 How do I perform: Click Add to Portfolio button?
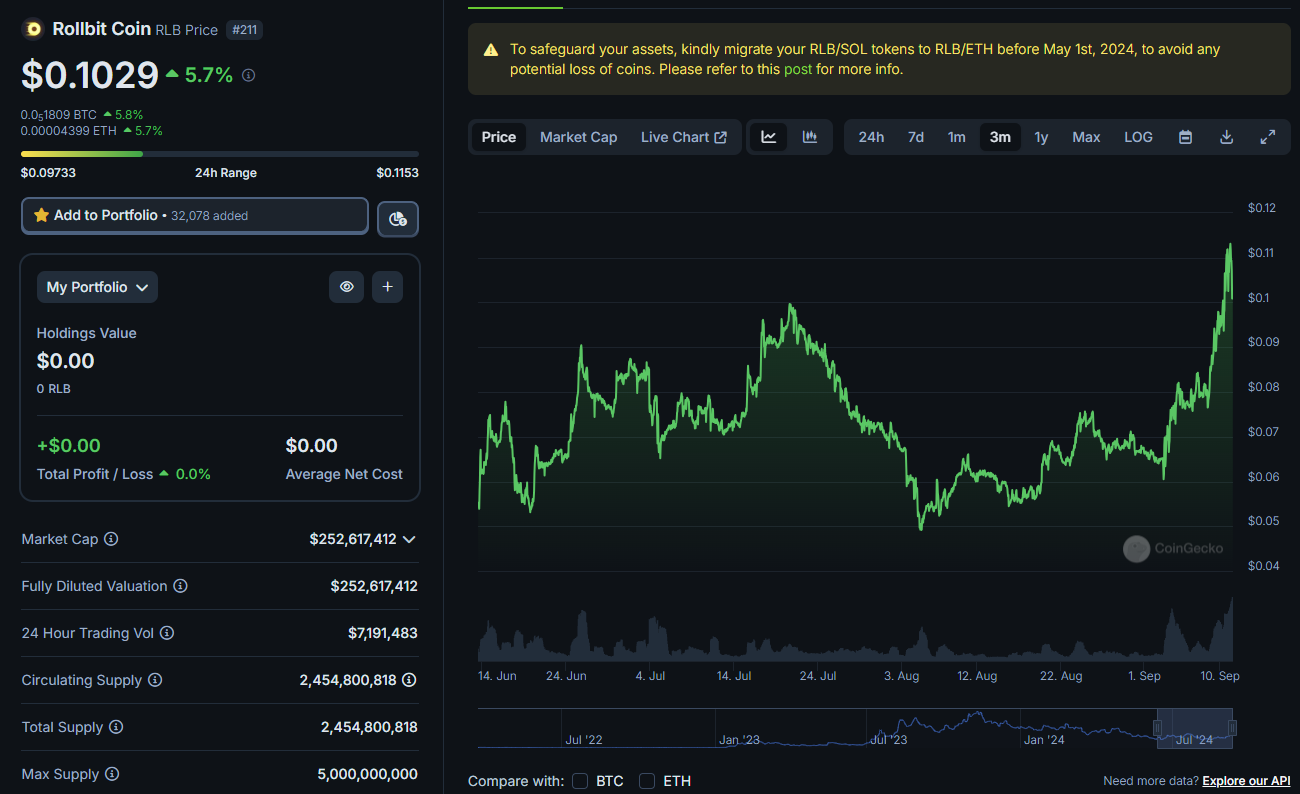click(195, 216)
